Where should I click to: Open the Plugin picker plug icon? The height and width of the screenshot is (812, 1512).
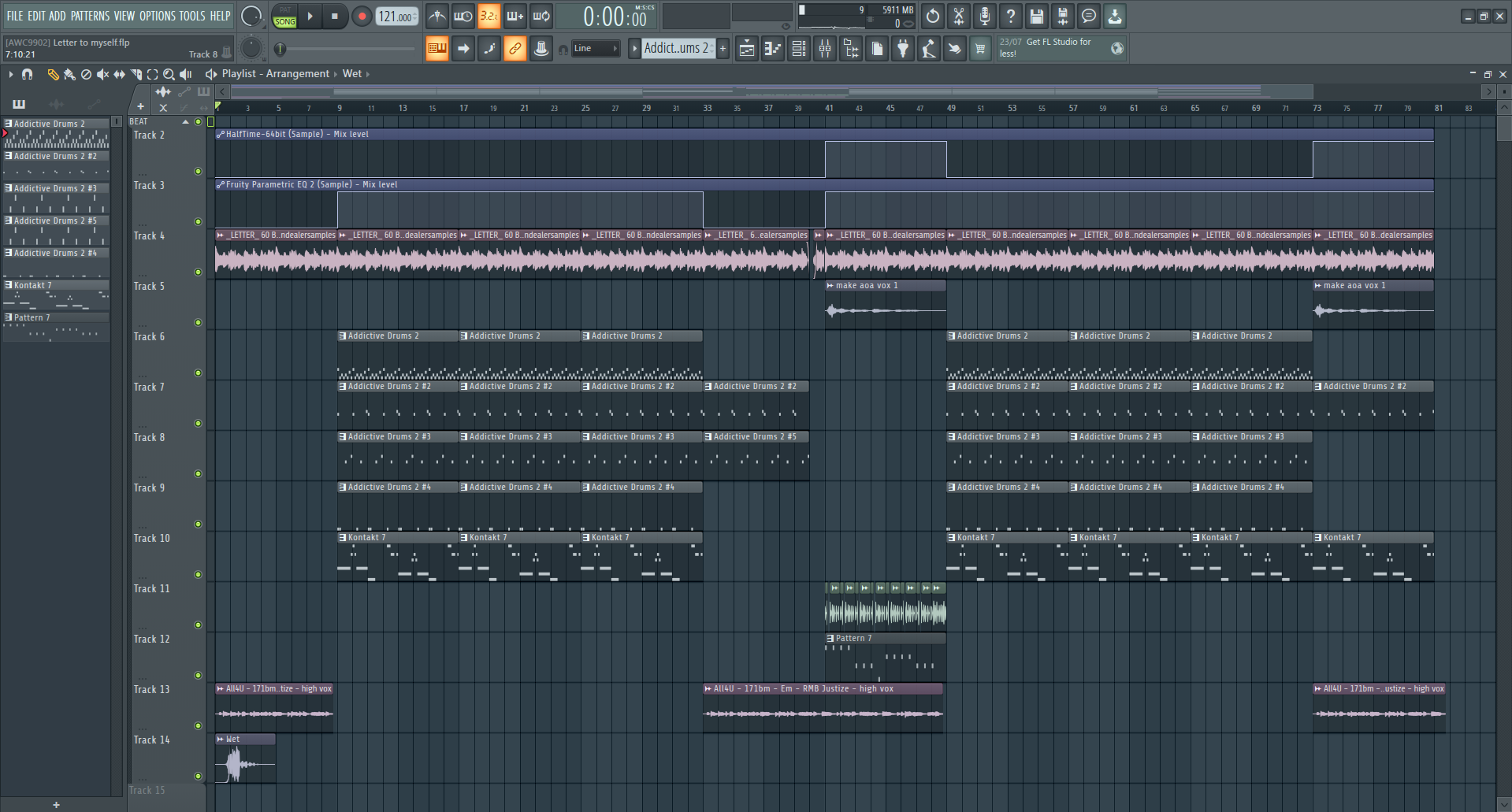903,49
